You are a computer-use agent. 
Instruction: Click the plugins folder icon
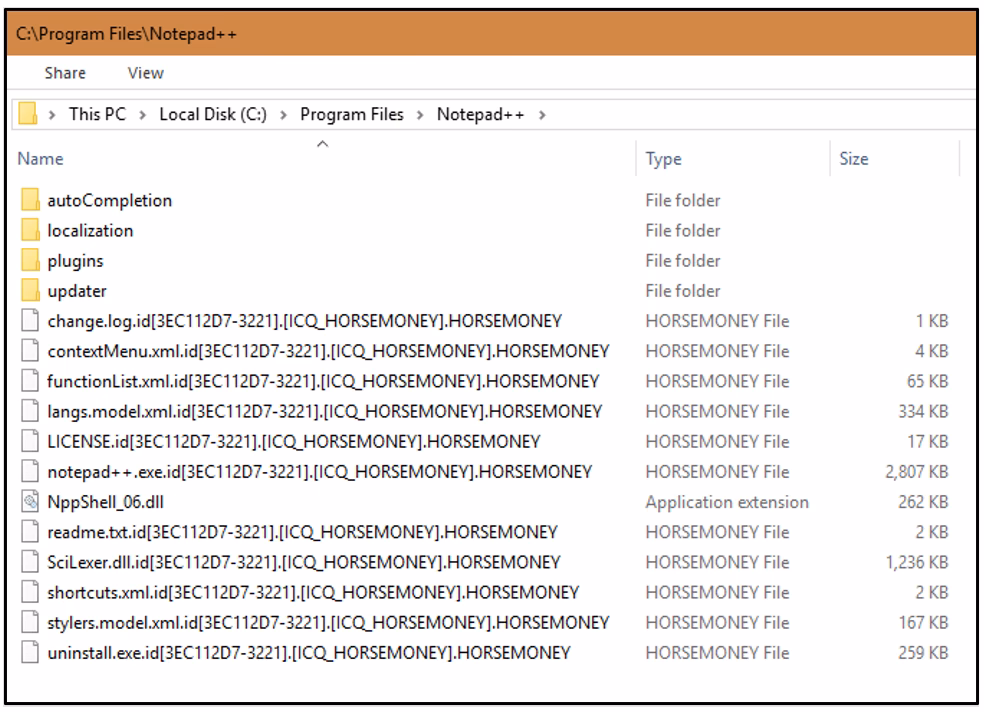(x=29, y=260)
